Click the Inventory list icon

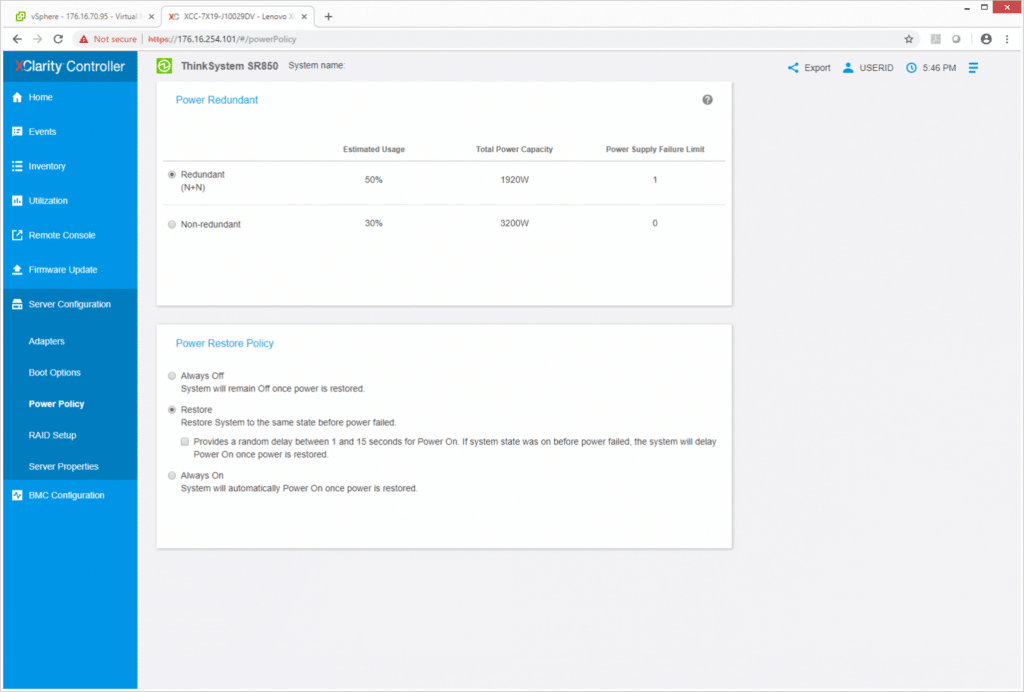coord(17,166)
